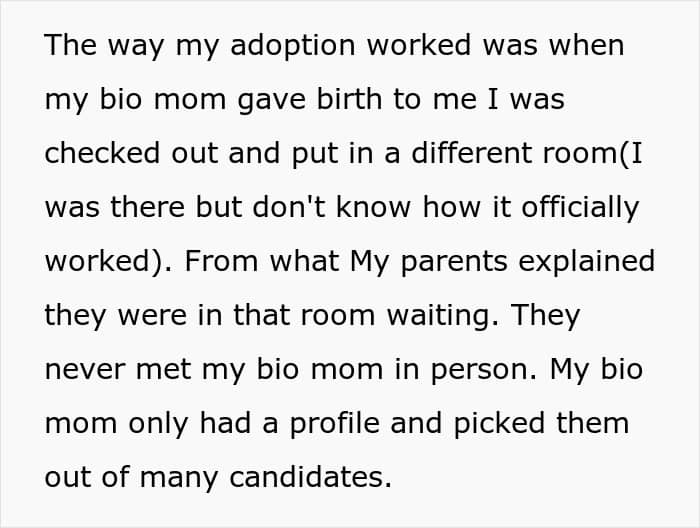Image resolution: width=700 pixels, height=528 pixels.
Task: Click the phrase "picked them"
Action: point(541,424)
